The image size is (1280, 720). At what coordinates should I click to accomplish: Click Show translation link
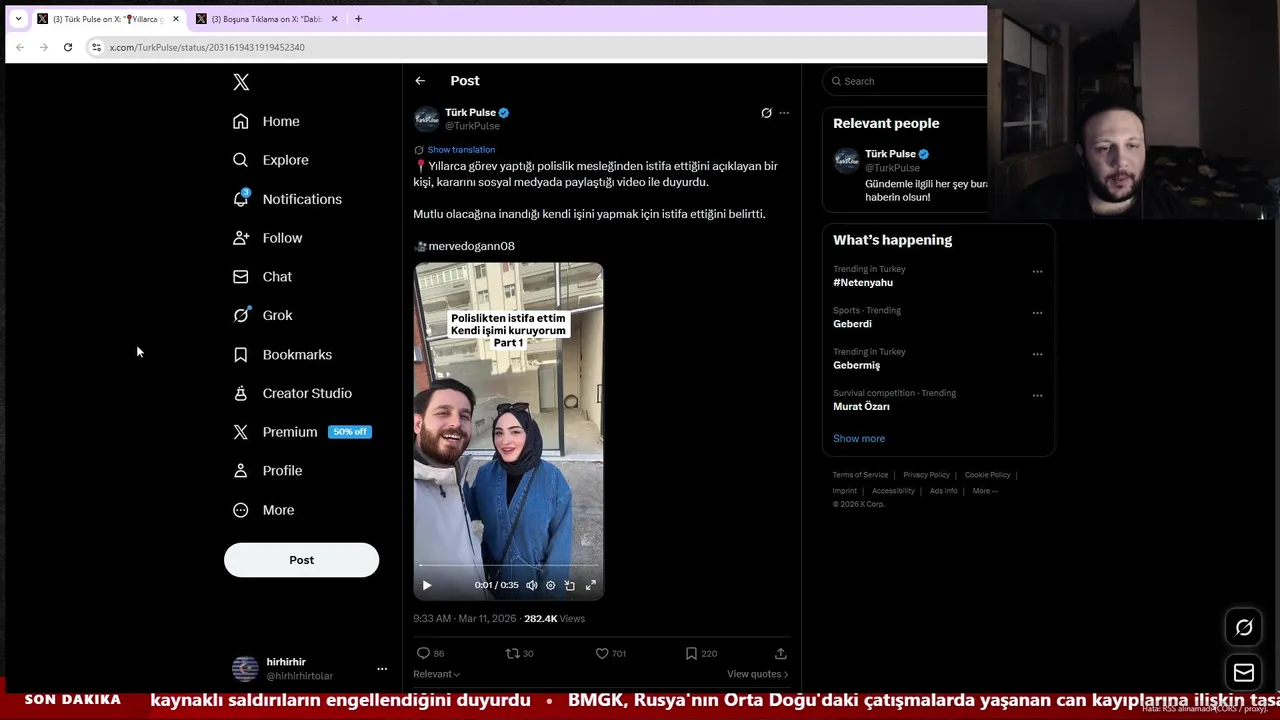[461, 150]
